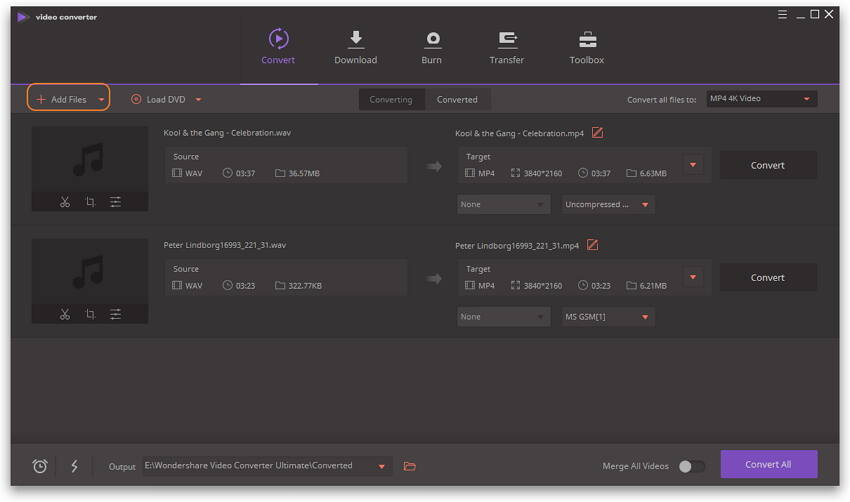
Task: Toggle Merge All Videos switch
Action: coord(692,466)
